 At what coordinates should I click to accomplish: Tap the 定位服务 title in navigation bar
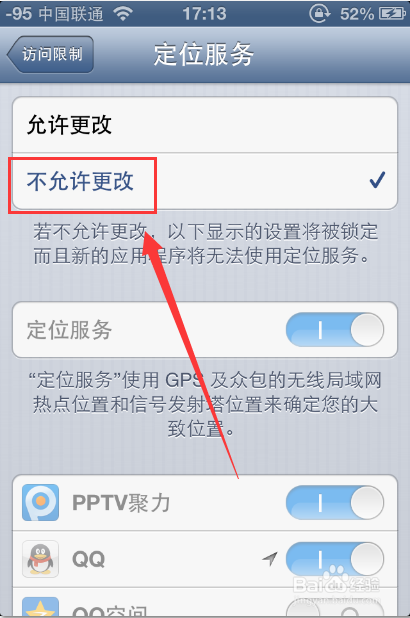pos(203,54)
